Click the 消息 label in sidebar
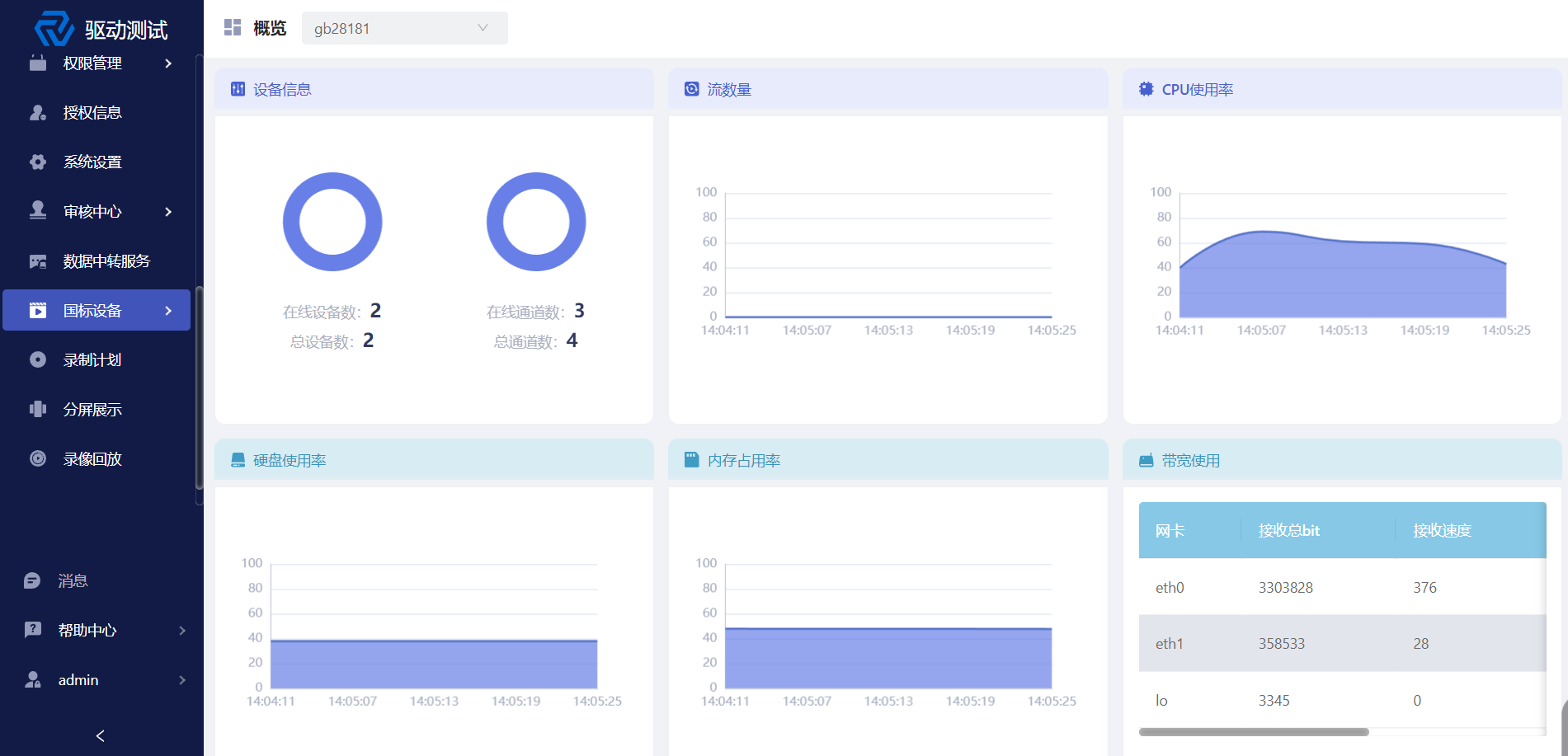The height and width of the screenshot is (756, 1568). click(x=73, y=581)
